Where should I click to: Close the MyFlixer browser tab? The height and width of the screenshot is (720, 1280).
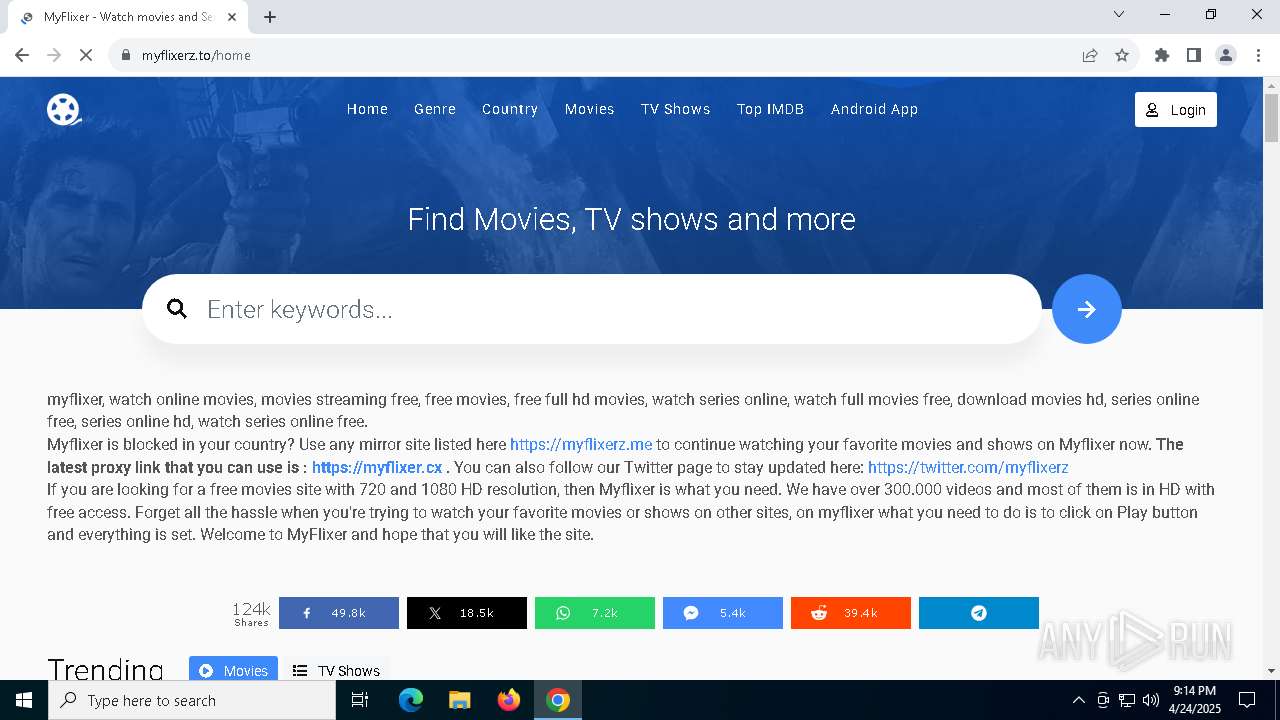(x=232, y=17)
